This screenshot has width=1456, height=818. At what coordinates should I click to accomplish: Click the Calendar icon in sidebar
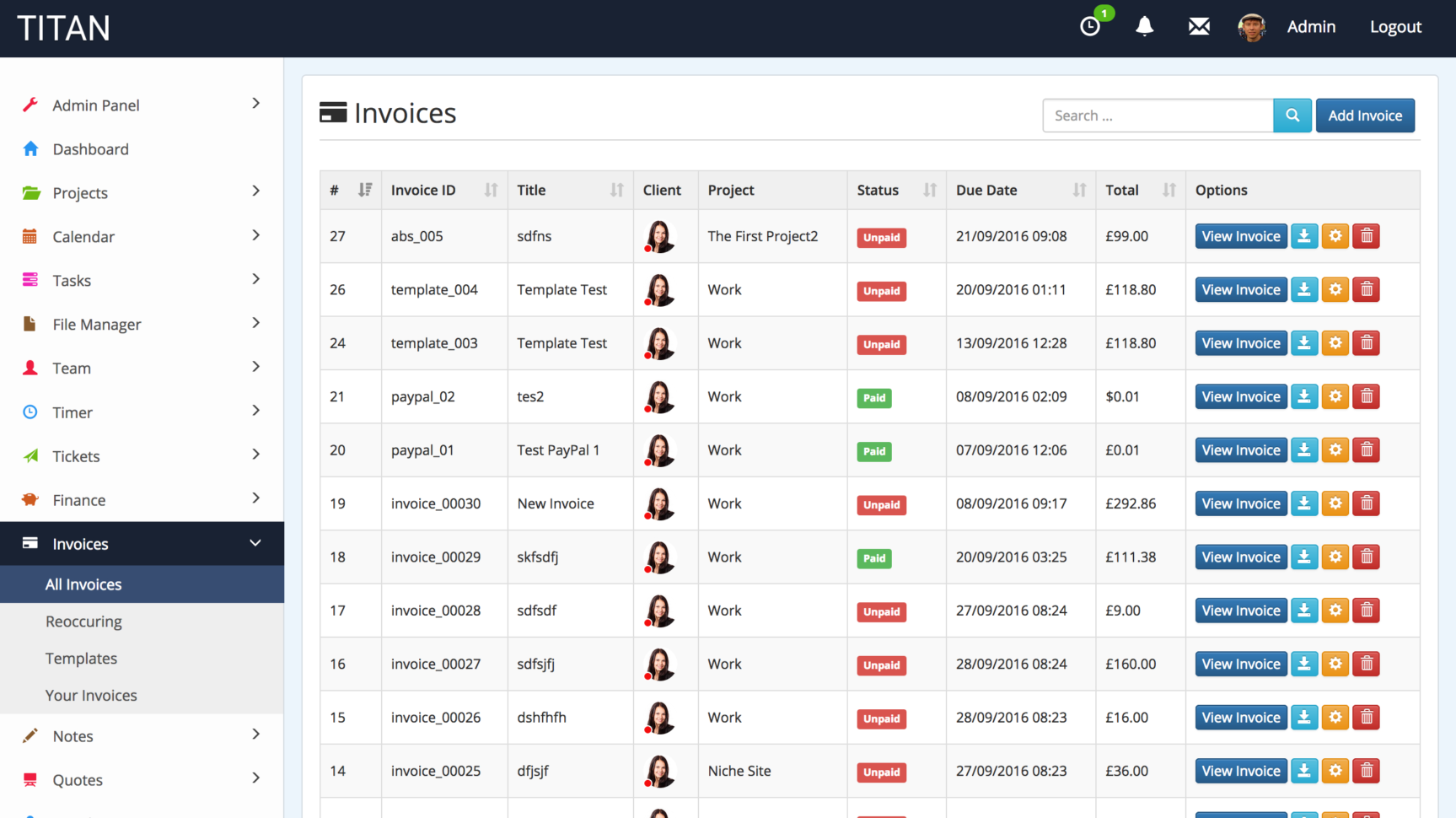pos(30,236)
